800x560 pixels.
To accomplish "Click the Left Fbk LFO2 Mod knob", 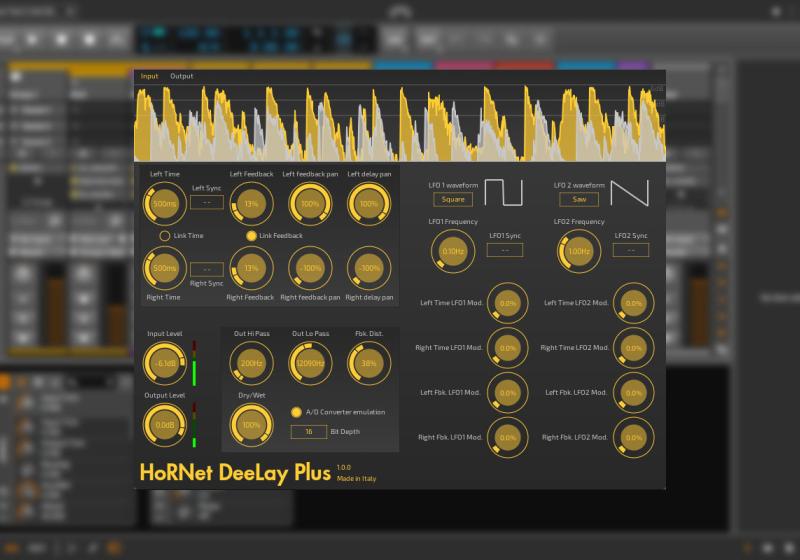I will click(x=634, y=393).
